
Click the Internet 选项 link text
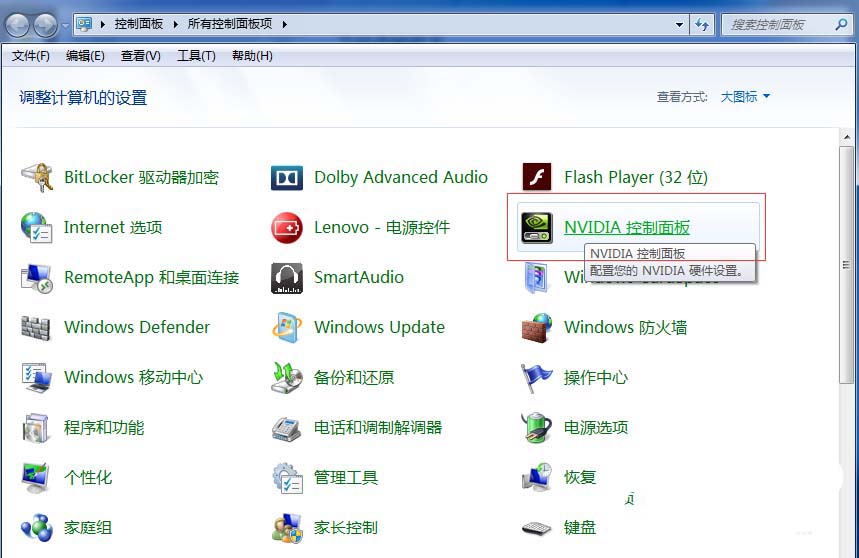click(x=113, y=227)
